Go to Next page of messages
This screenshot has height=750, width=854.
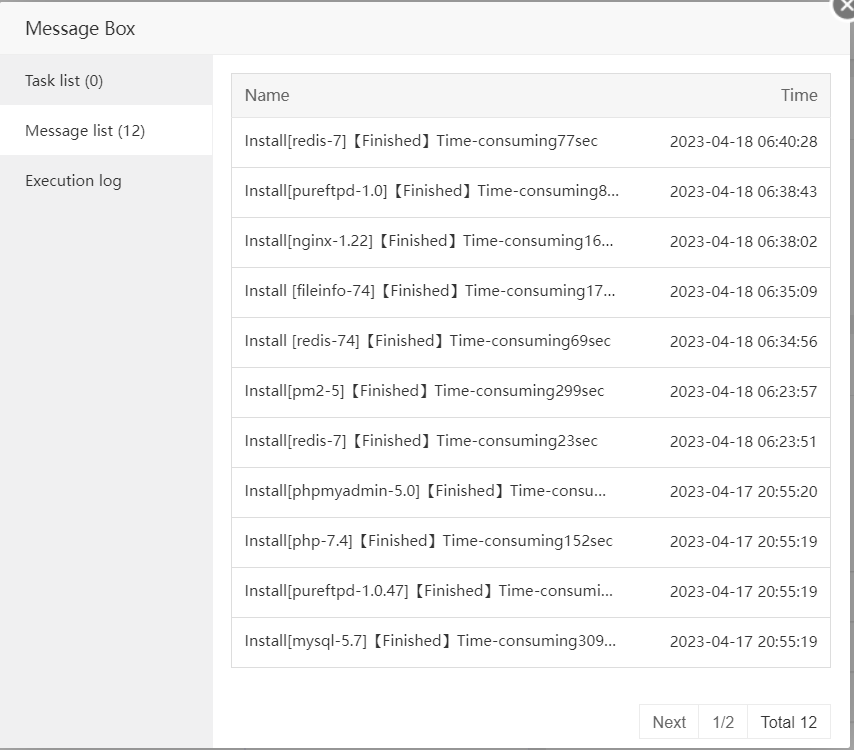pos(669,722)
